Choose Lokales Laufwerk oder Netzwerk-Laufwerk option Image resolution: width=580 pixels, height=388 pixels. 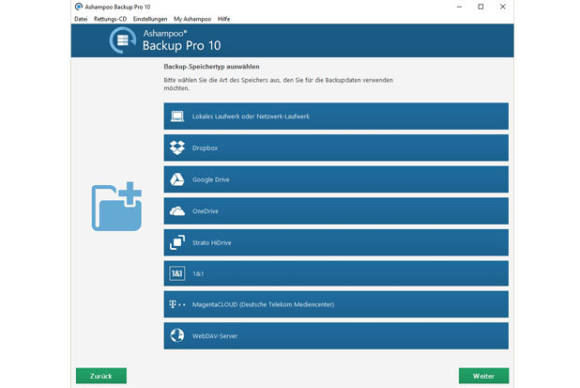click(336, 116)
